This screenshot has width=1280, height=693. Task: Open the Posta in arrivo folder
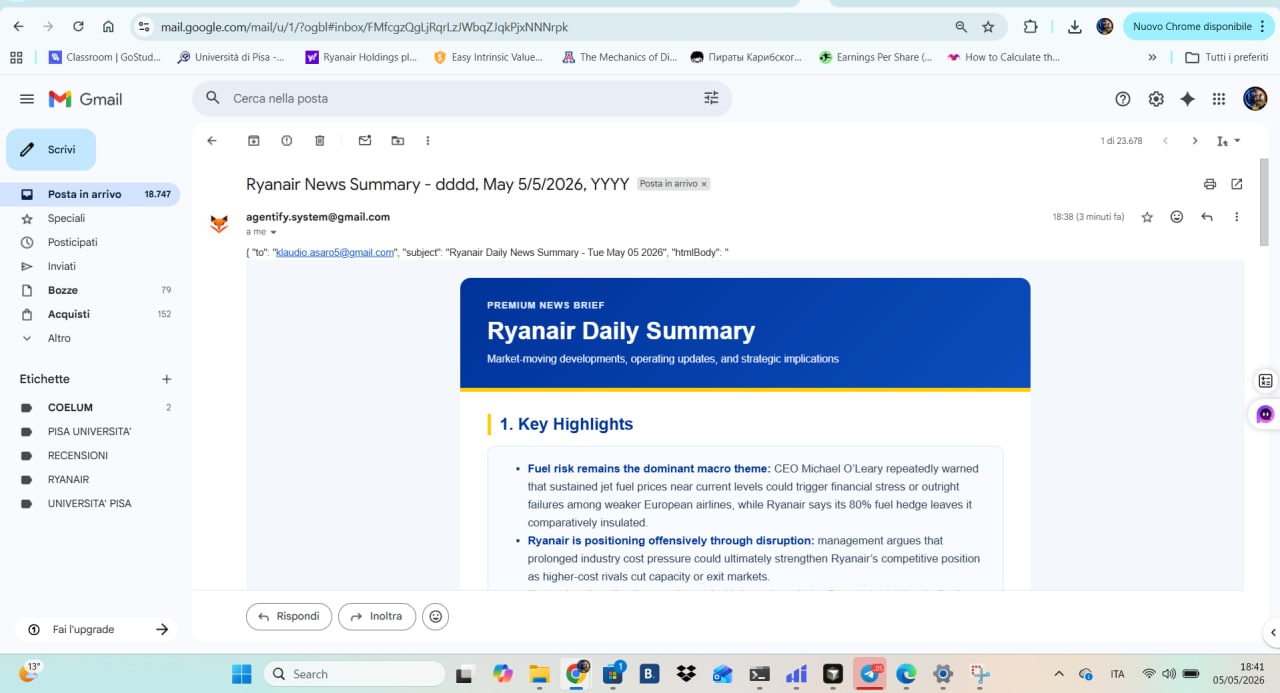90,194
